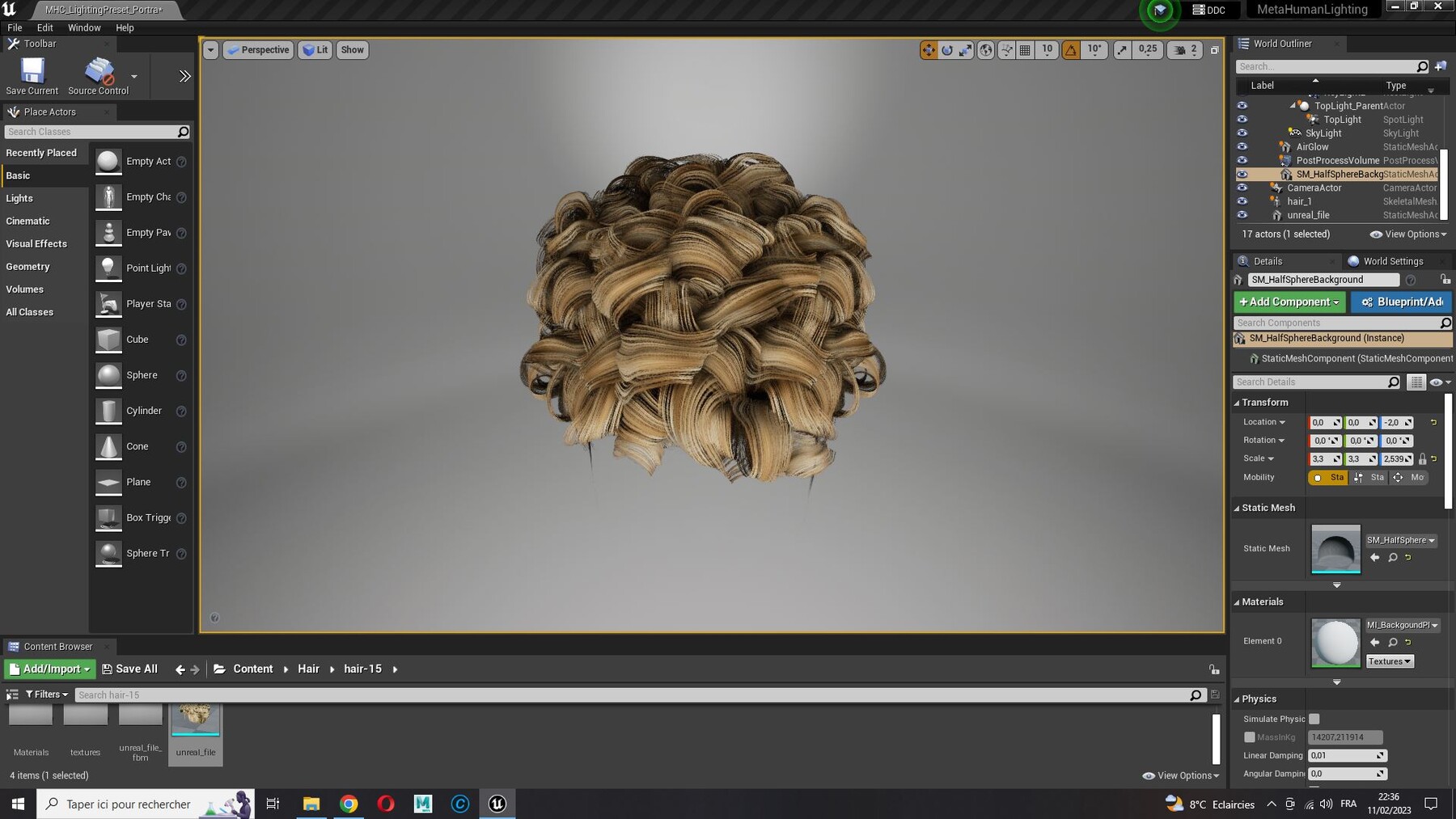Hide the SkyLight actor
This screenshot has height=819, width=1456.
(1242, 133)
